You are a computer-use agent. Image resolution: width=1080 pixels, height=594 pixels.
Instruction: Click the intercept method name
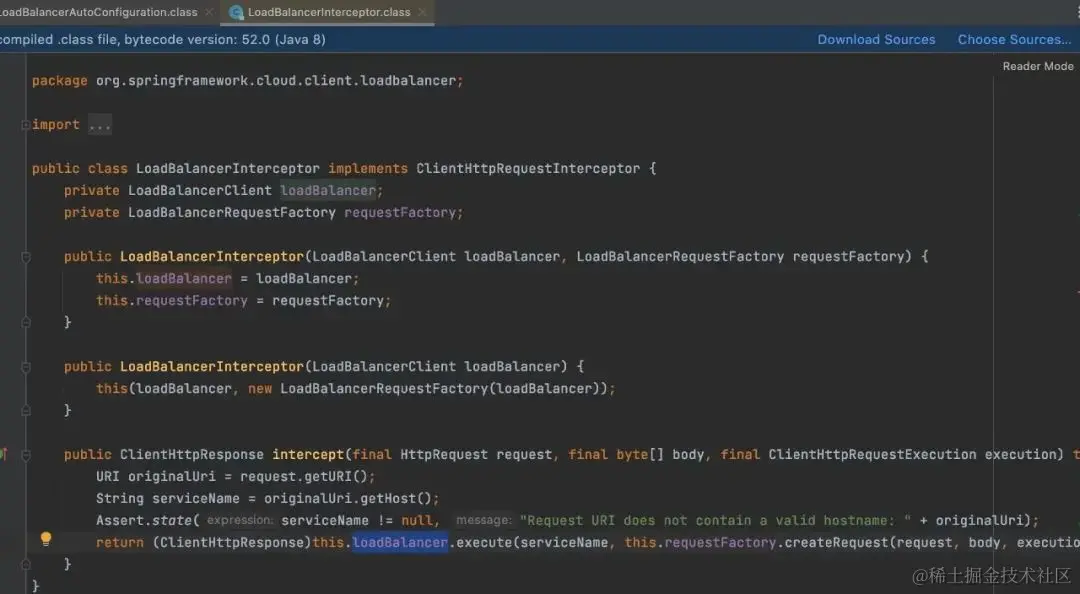[x=308, y=455]
